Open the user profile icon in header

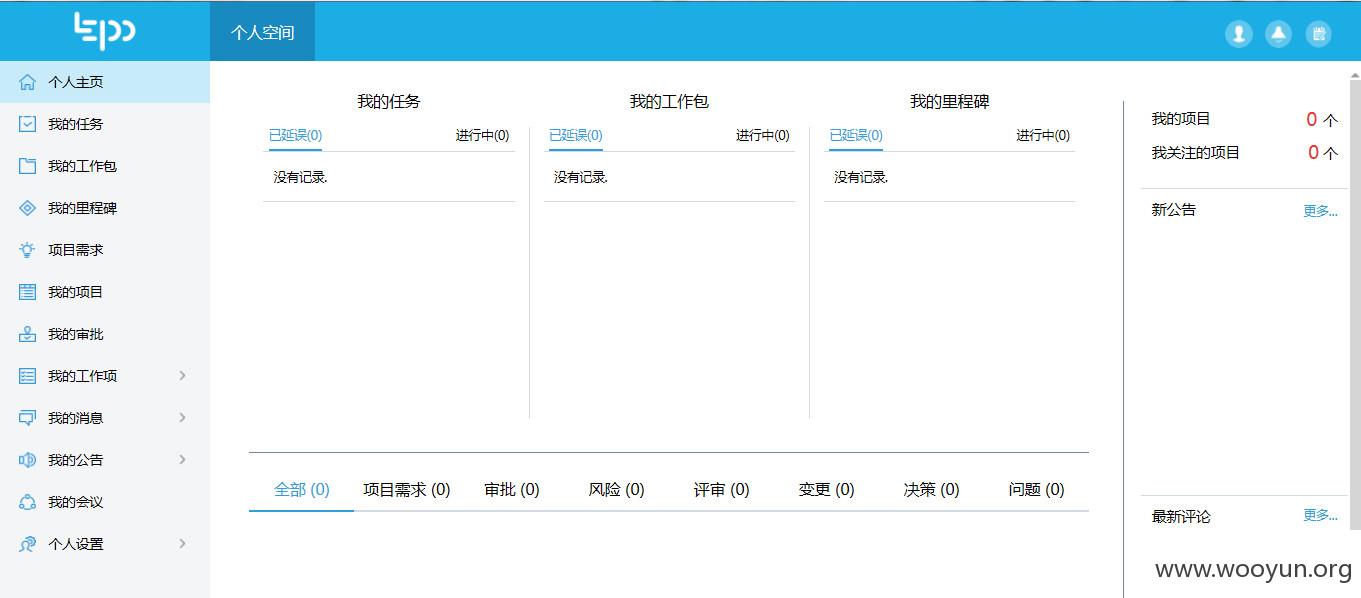pos(1239,34)
